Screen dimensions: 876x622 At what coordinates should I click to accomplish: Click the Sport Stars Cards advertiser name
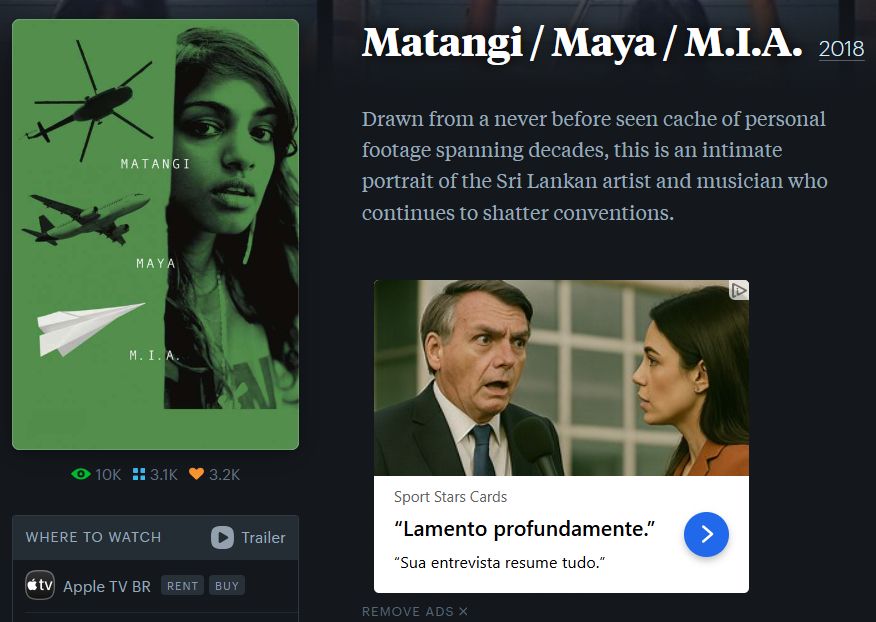450,497
